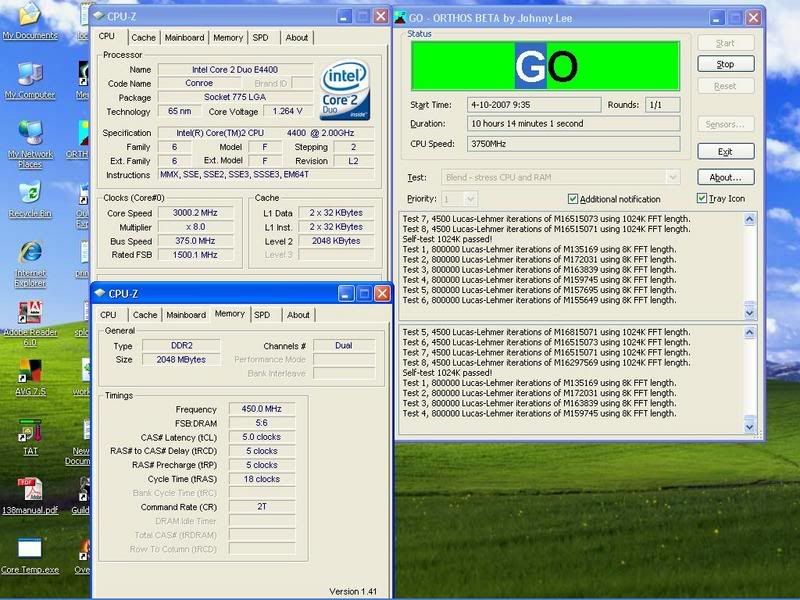Click the CPU Speed field showing 3750MHz
This screenshot has width=800, height=600.
(x=573, y=144)
